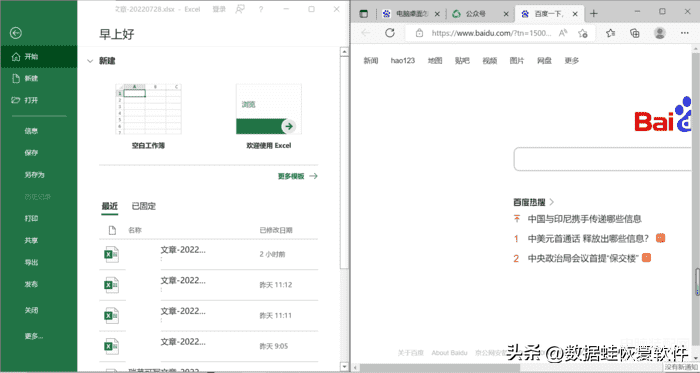The height and width of the screenshot is (373, 700).
Task: Click the baidu.com address bar URL
Action: (x=492, y=33)
